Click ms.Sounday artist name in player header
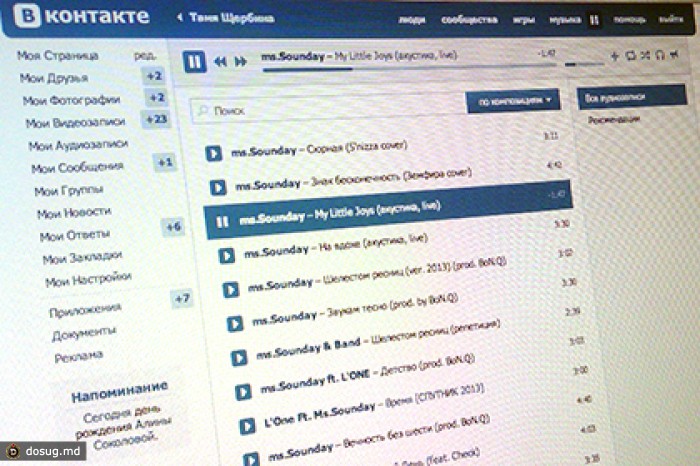 pyautogui.click(x=293, y=57)
